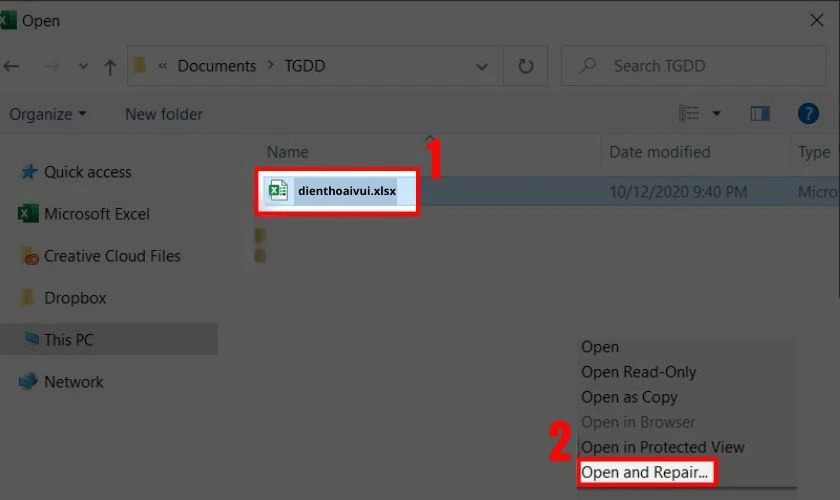Refresh the TGDD folder view
Viewport: 840px width, 500px height.
(526, 66)
